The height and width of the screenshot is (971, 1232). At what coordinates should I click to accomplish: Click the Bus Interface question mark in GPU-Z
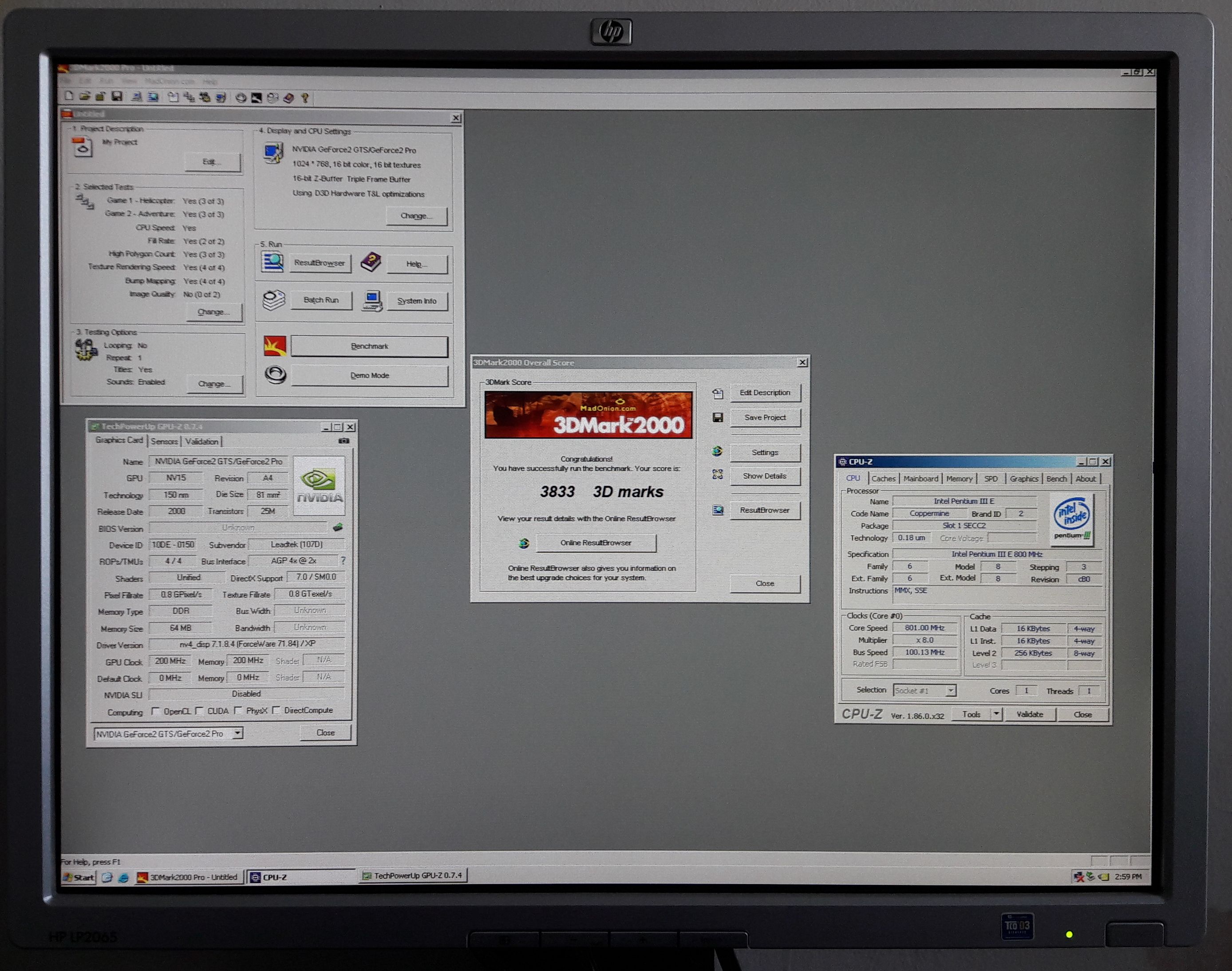(343, 561)
